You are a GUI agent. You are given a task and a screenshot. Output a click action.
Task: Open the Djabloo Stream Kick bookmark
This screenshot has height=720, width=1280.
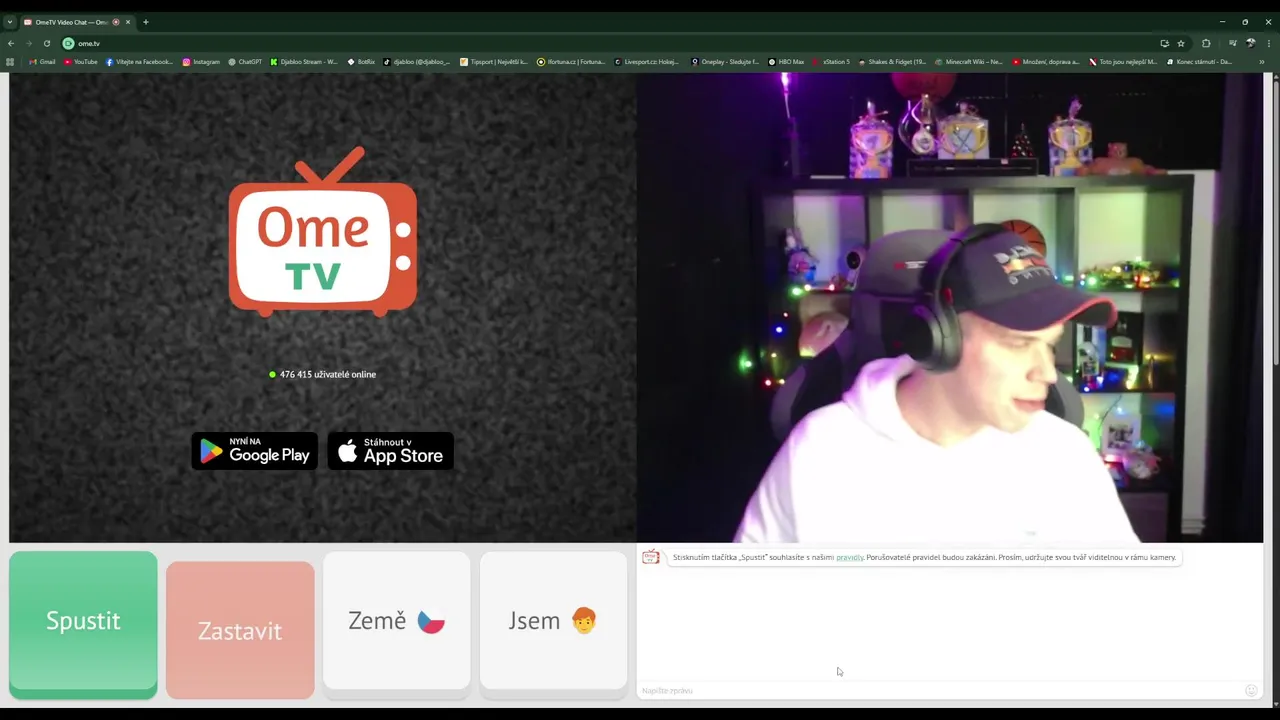pos(304,62)
